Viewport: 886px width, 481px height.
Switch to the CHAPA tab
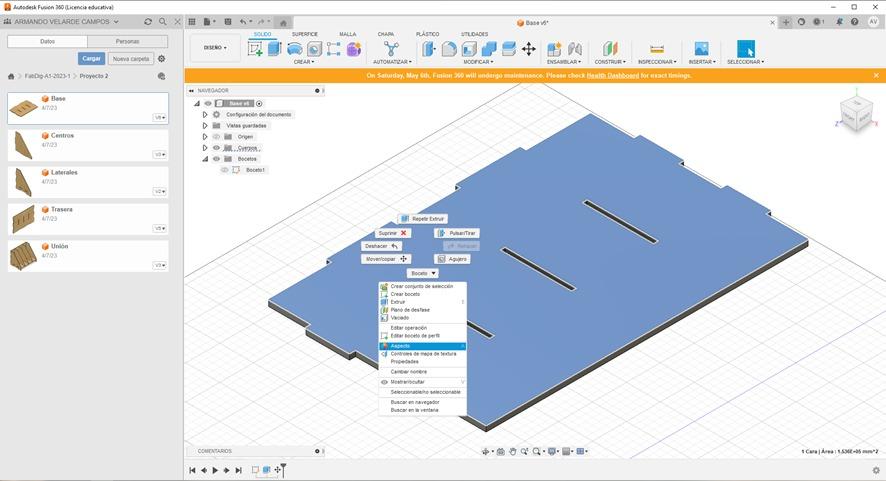click(x=386, y=34)
